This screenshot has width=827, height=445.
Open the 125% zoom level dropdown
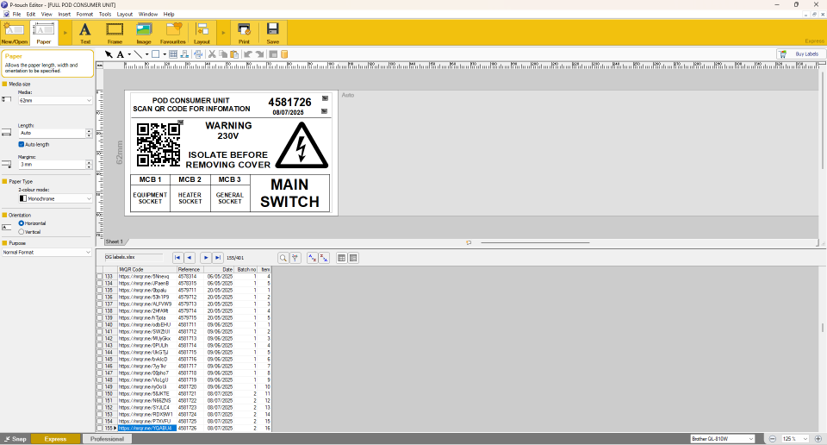(x=795, y=439)
